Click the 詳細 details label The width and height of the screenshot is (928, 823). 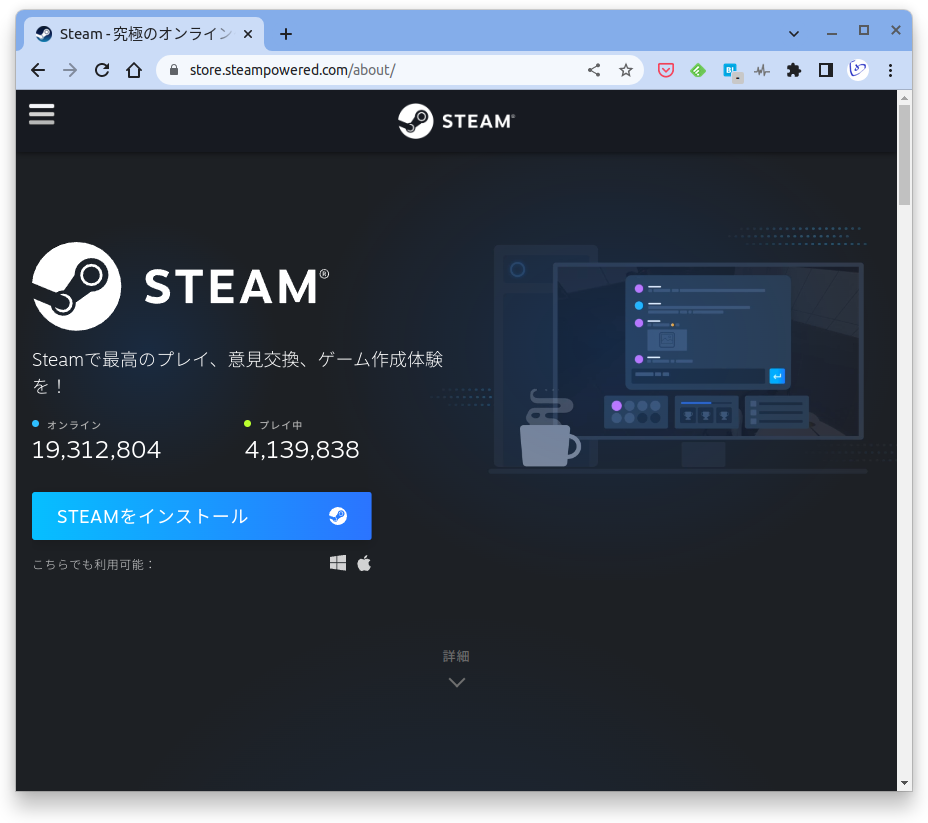click(456, 656)
